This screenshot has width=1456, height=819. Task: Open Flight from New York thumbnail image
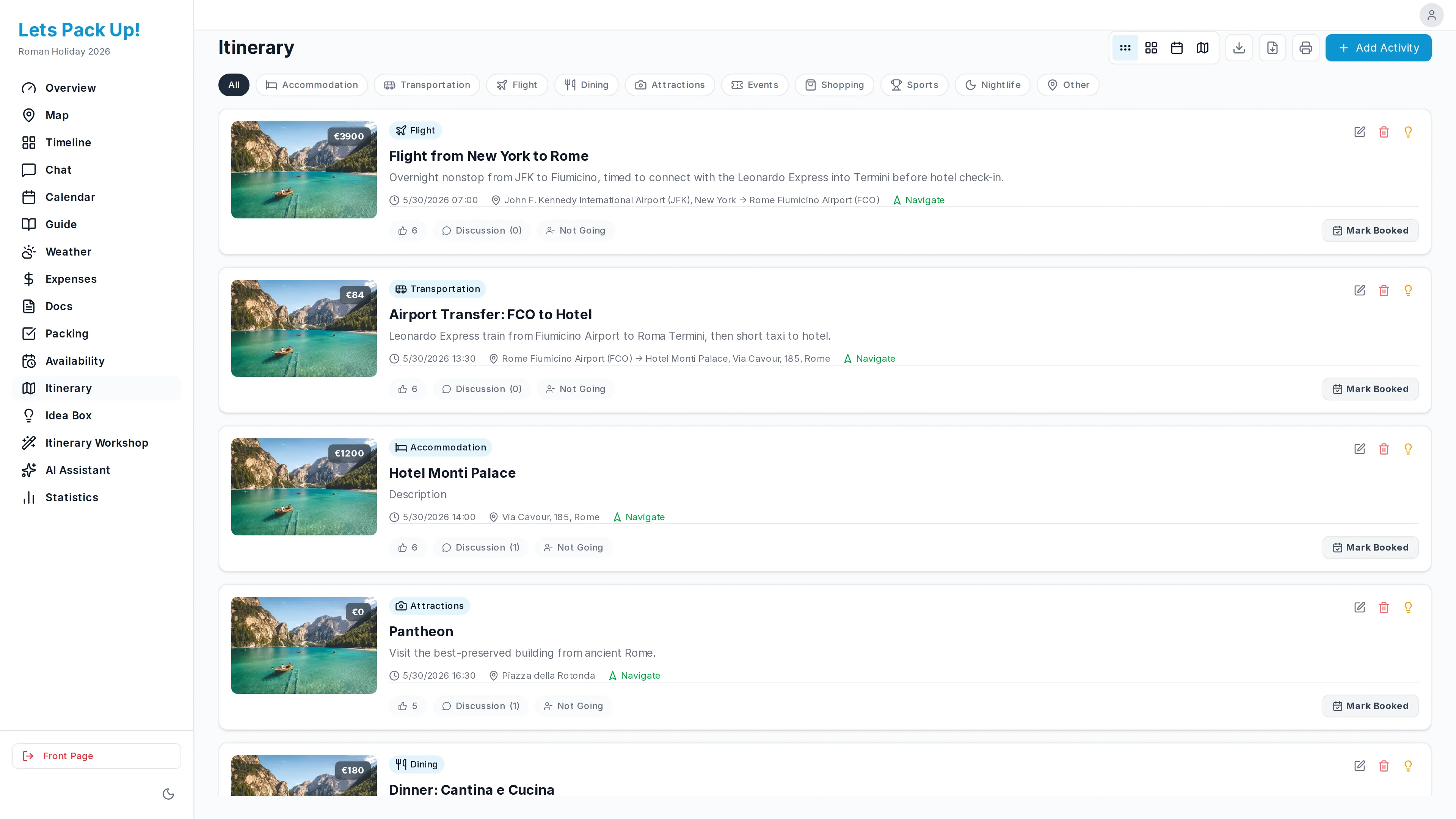(303, 170)
